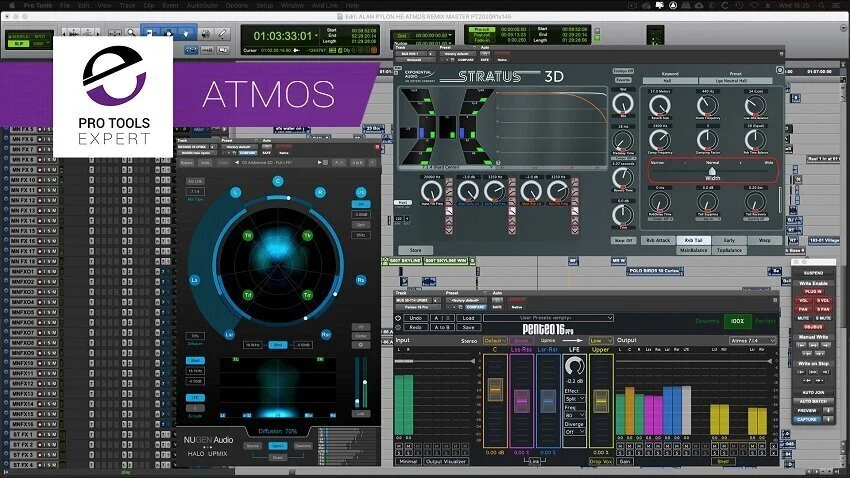This screenshot has width=850, height=478.
Task: Toggle Tooltips Off in Stratus 3D
Action: coord(623,71)
